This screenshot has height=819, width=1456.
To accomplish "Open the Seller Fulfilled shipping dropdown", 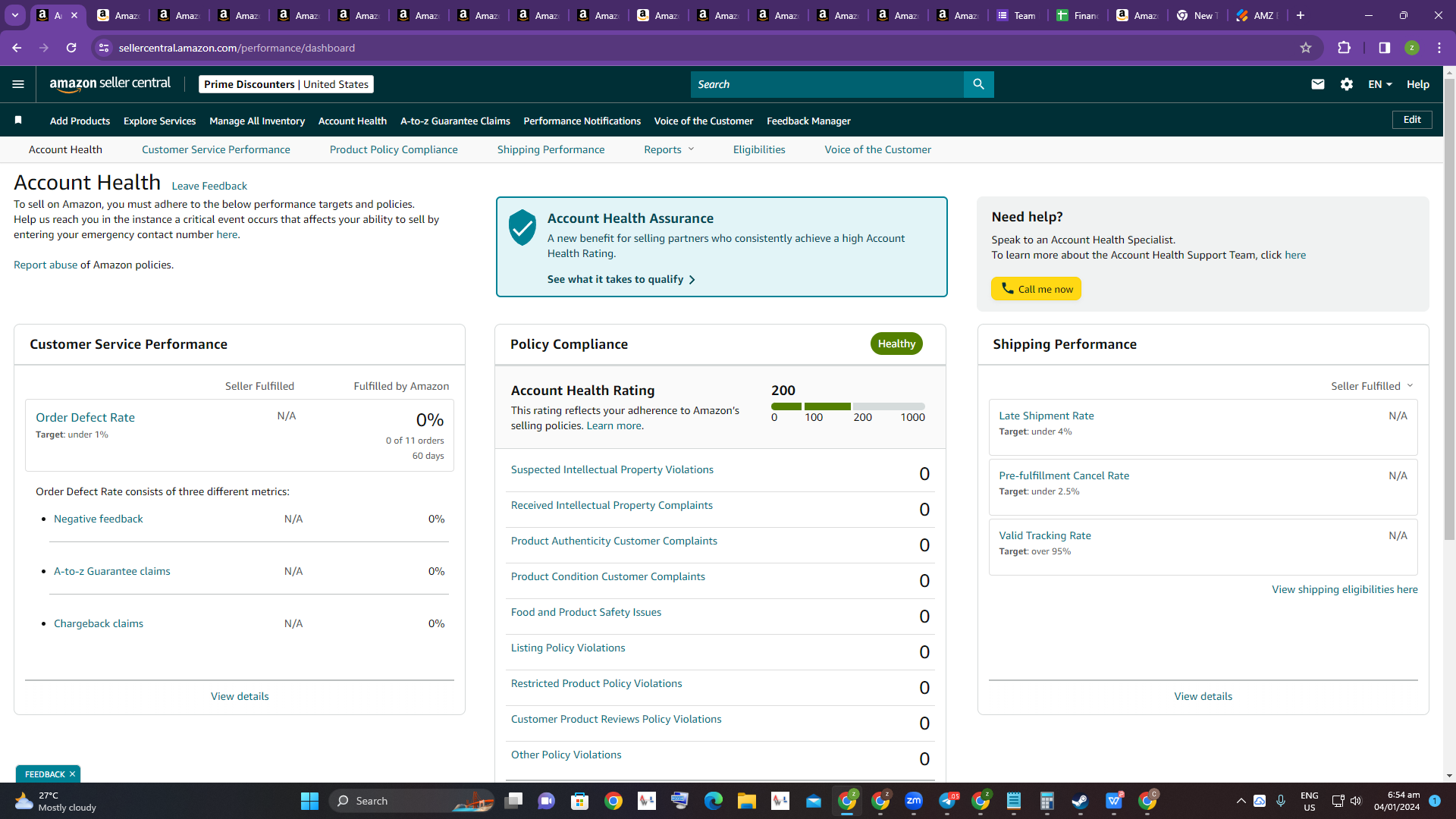I will tap(1372, 386).
